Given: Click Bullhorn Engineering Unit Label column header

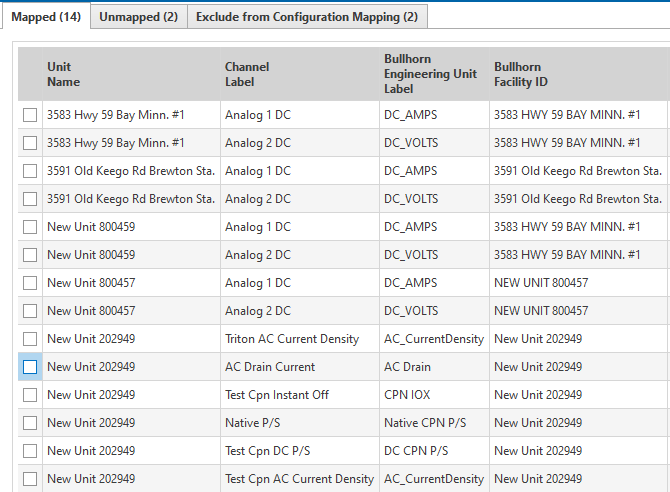Looking at the screenshot, I should coord(434,74).
